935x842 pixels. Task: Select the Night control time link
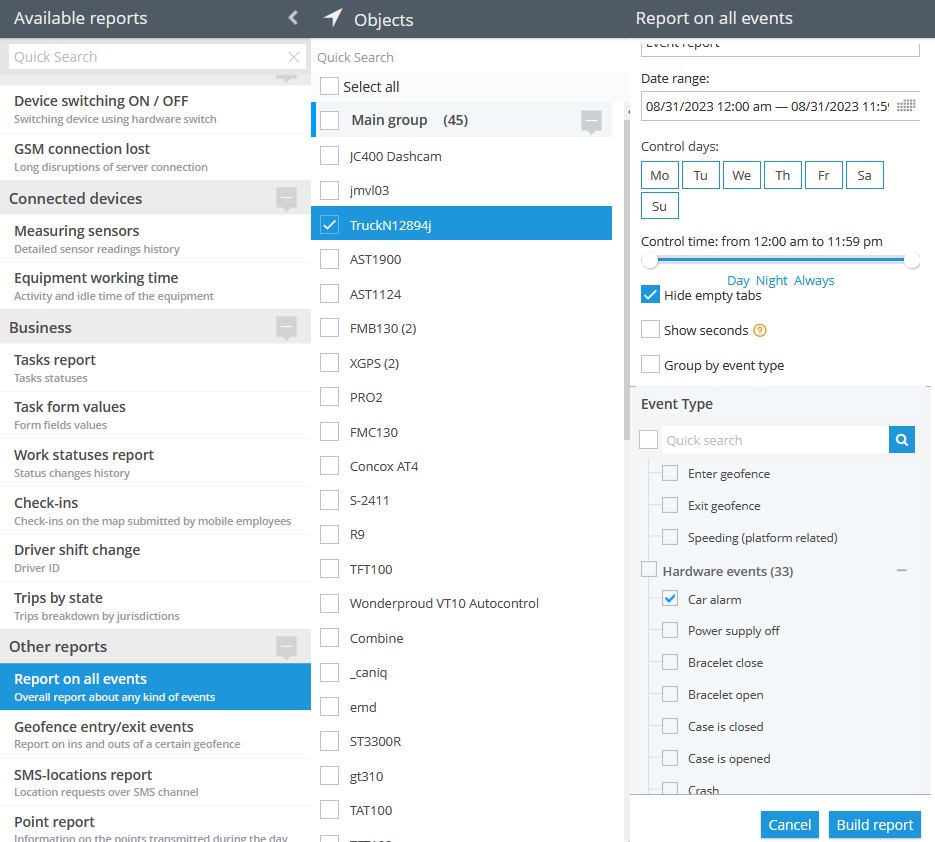(771, 280)
